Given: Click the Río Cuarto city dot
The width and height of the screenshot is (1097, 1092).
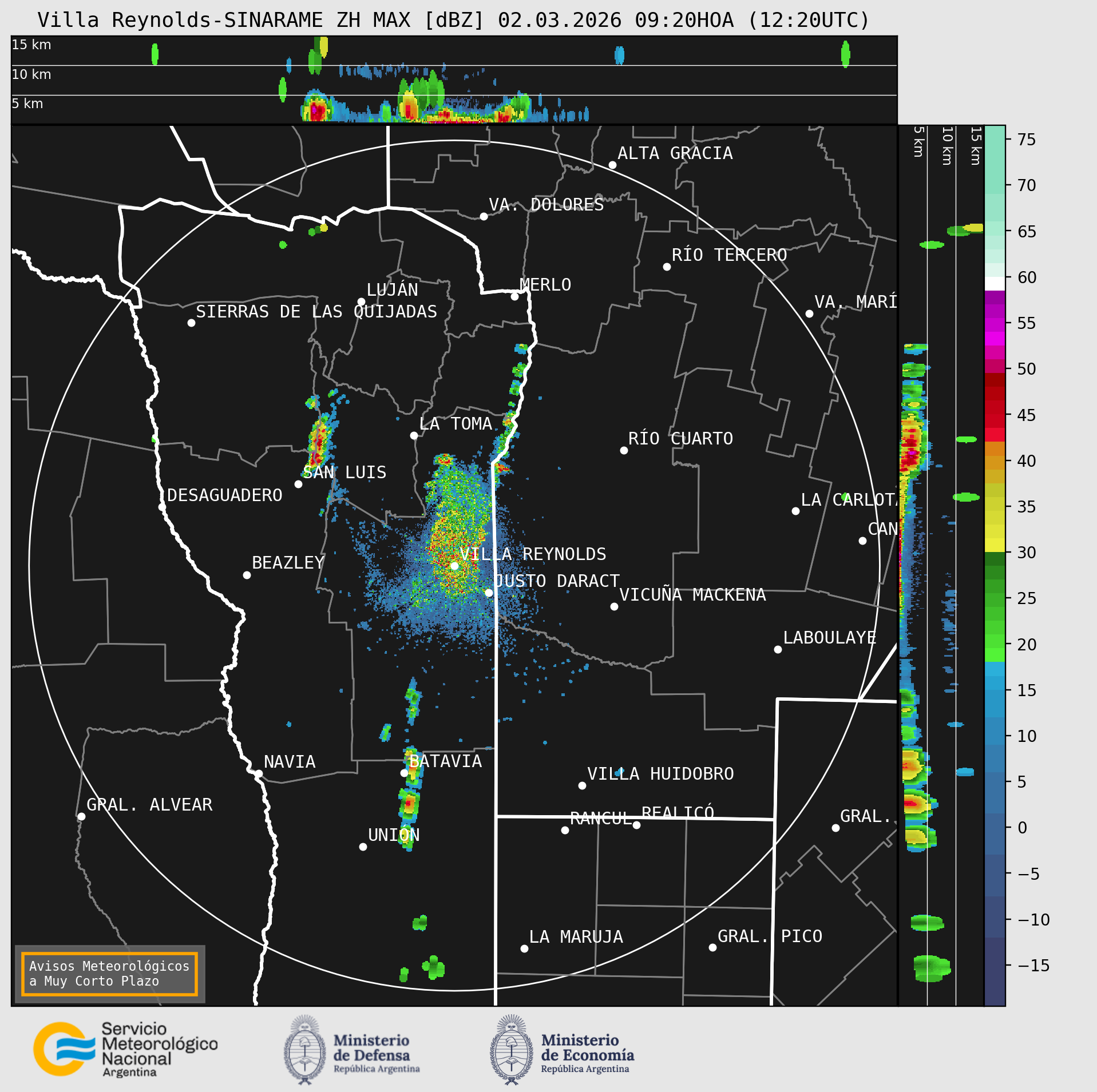Looking at the screenshot, I should point(624,450).
